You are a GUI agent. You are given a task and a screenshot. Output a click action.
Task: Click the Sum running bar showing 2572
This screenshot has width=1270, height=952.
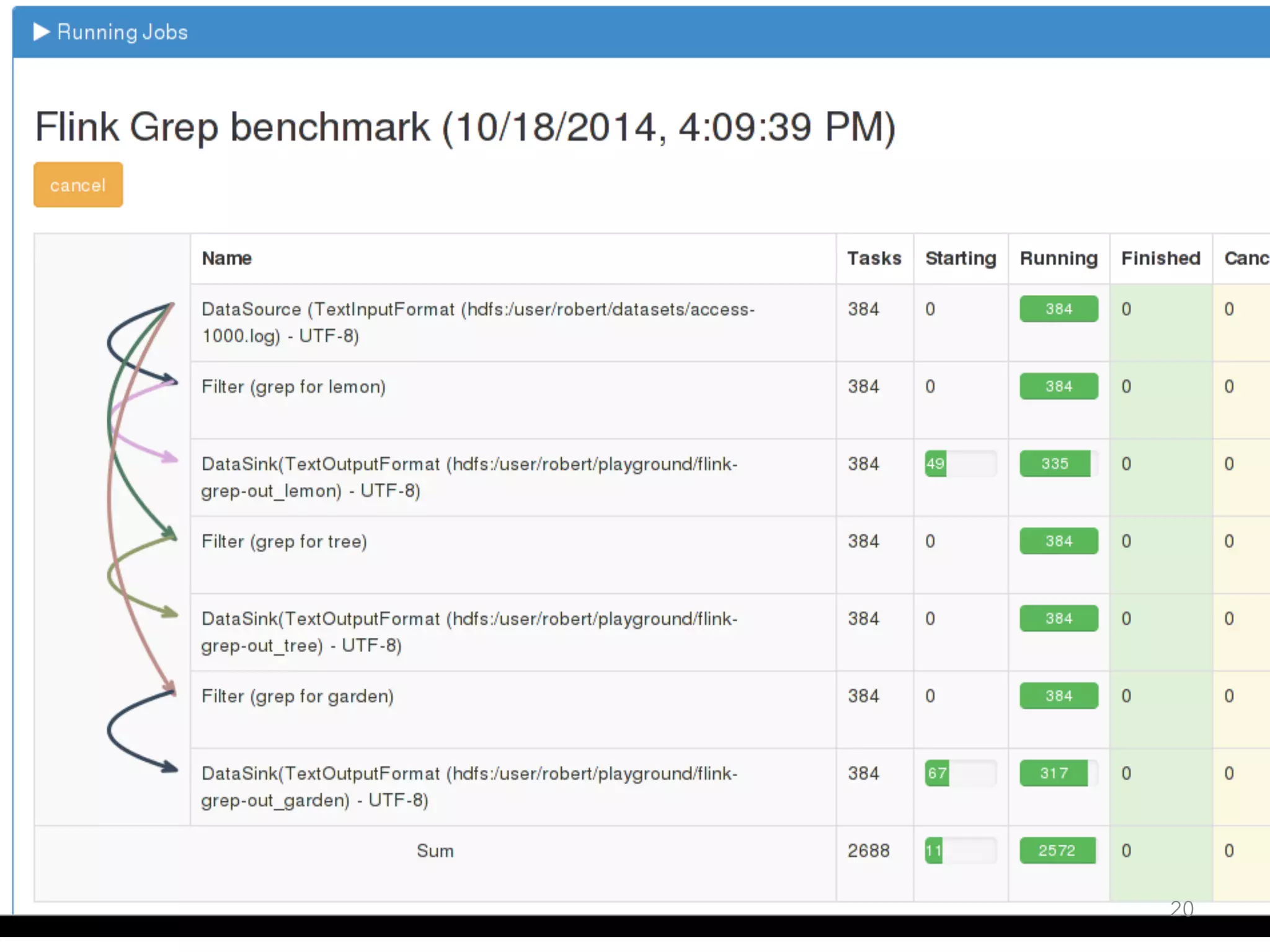(x=1057, y=851)
